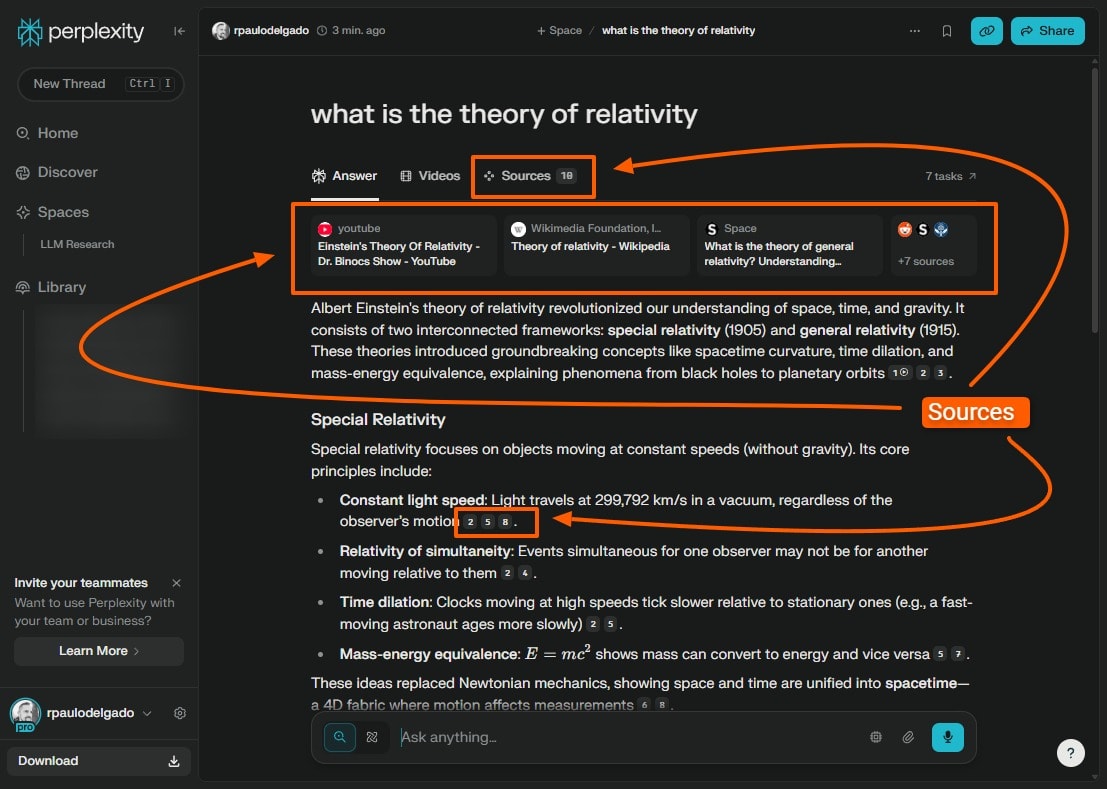Click the Perplexity logo
Viewport: 1107px width, 789px height.
coord(80,31)
